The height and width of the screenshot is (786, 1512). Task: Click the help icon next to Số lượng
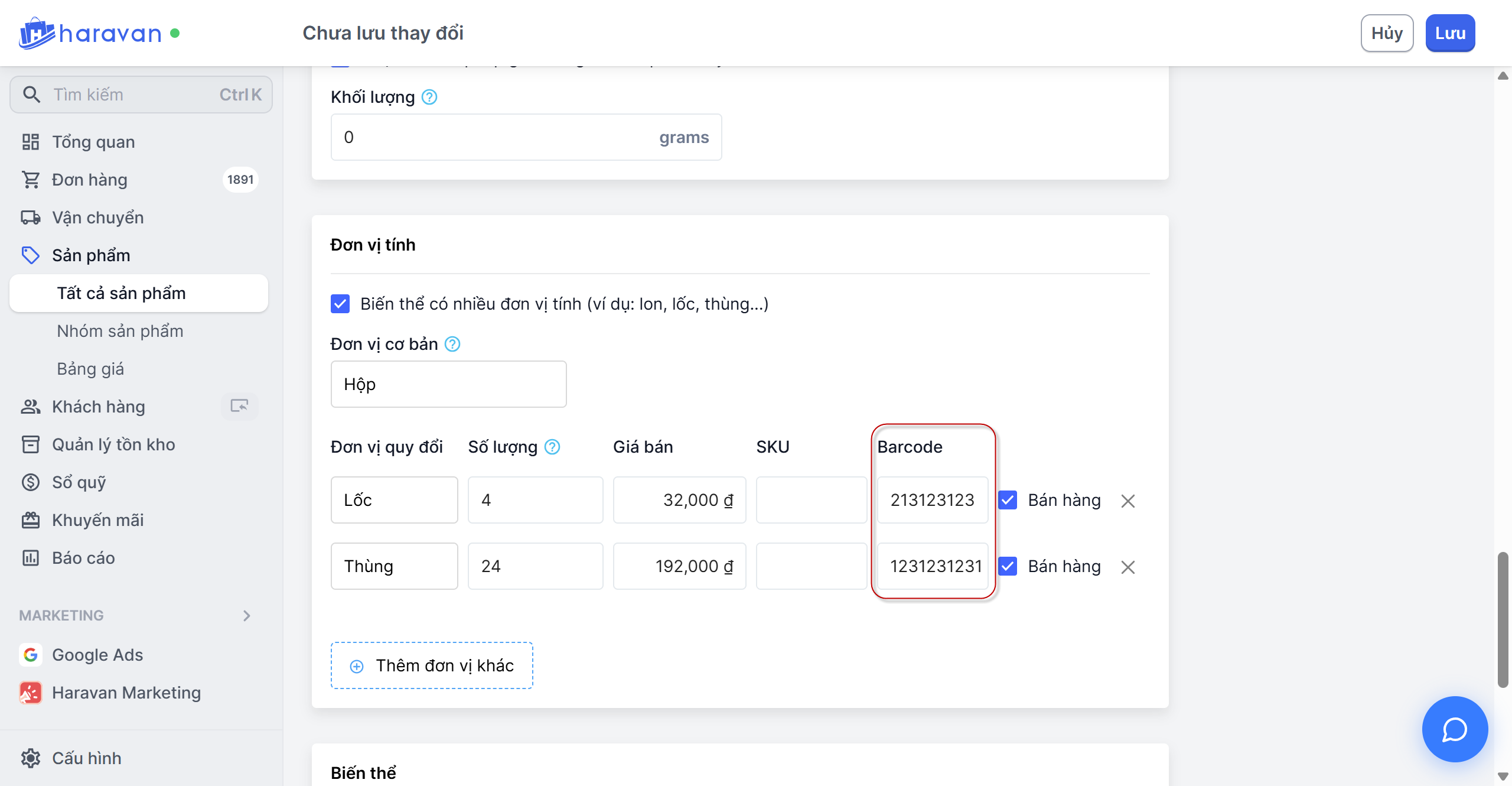pyautogui.click(x=552, y=447)
